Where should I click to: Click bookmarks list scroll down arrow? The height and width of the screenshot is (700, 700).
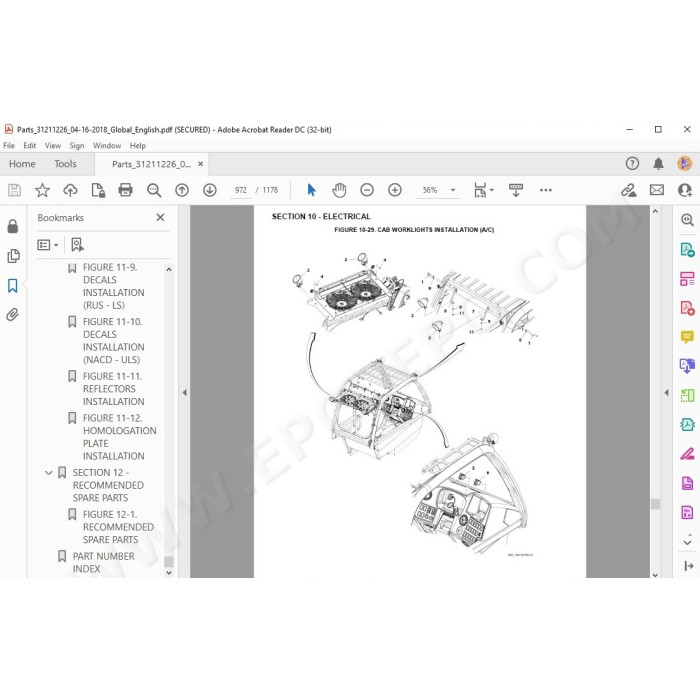click(x=169, y=572)
